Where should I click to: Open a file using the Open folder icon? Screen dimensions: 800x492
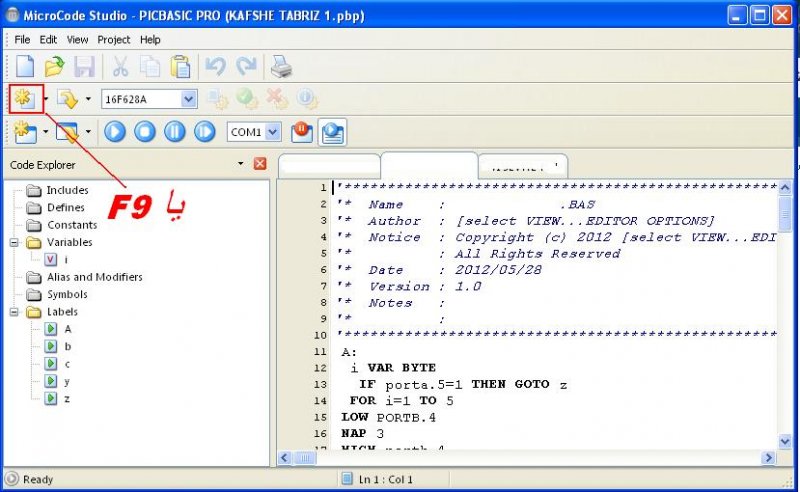54,66
